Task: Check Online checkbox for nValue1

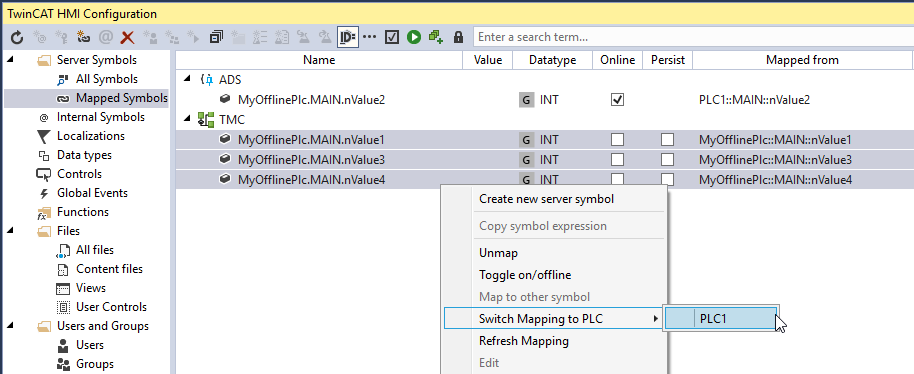Action: 617,140
